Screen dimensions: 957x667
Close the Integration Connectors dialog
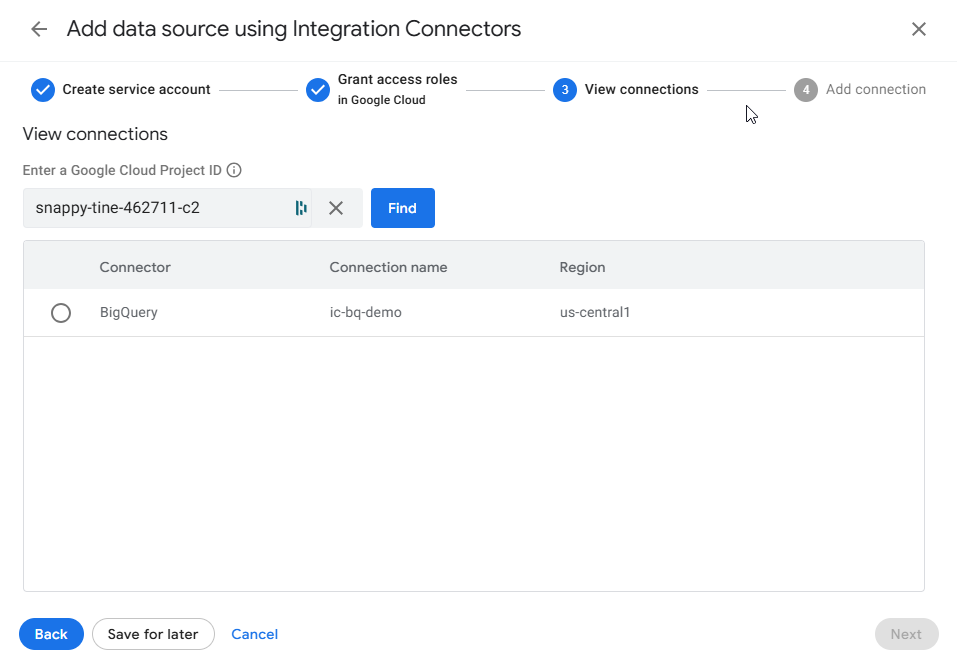919,29
